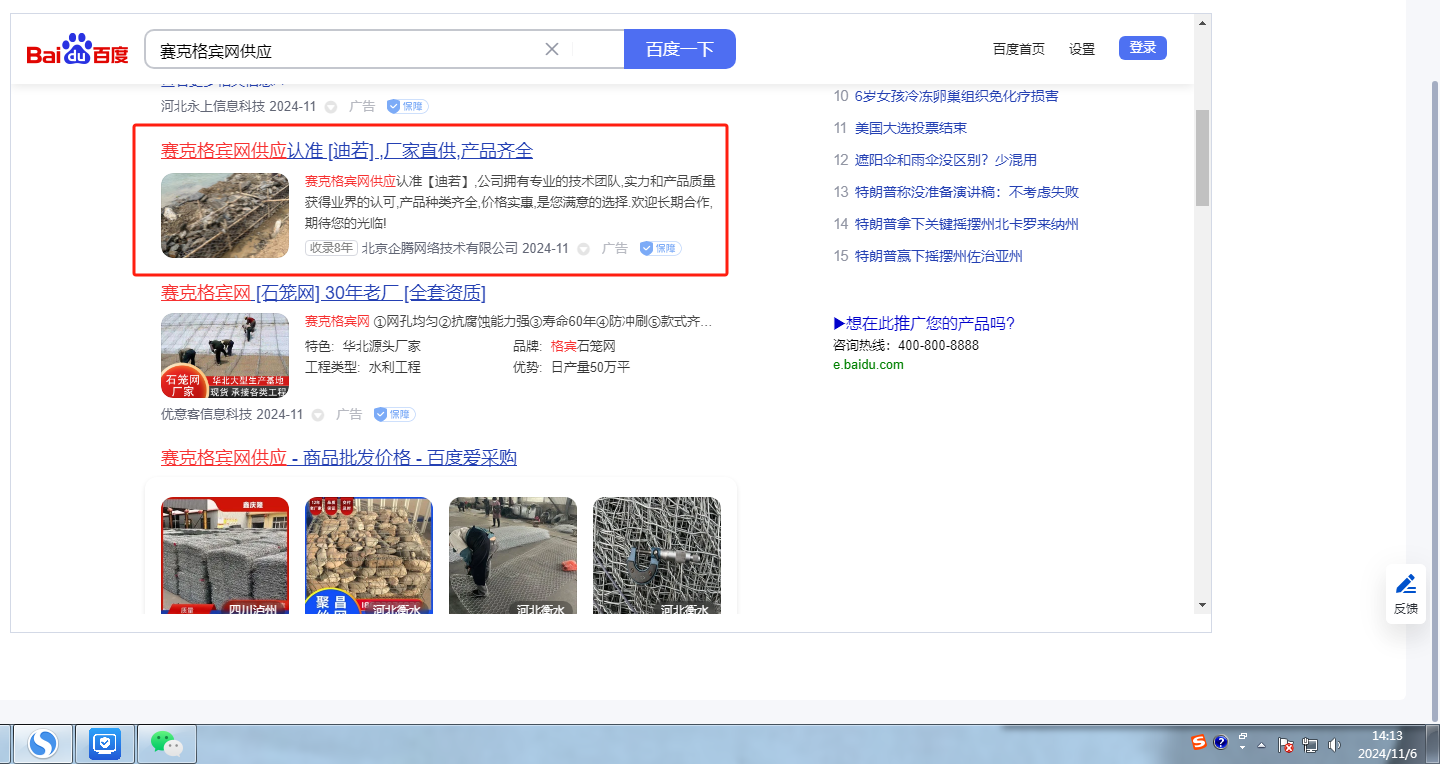Open the blue shield app in taskbar
The height and width of the screenshot is (764, 1440).
pos(105,744)
